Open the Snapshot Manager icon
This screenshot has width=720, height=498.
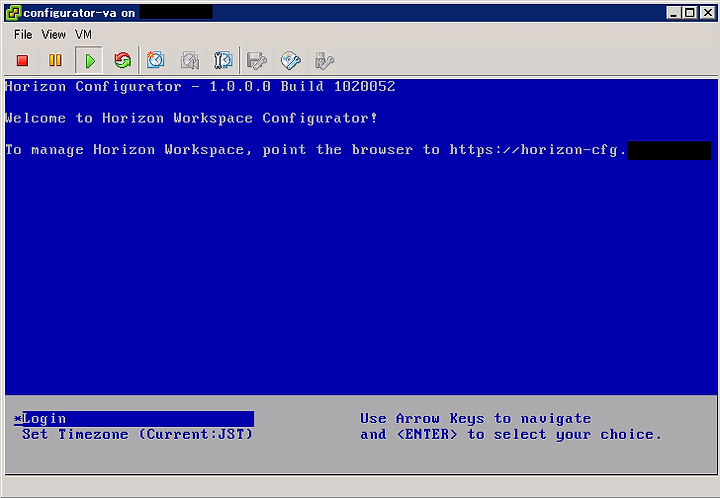tap(223, 60)
